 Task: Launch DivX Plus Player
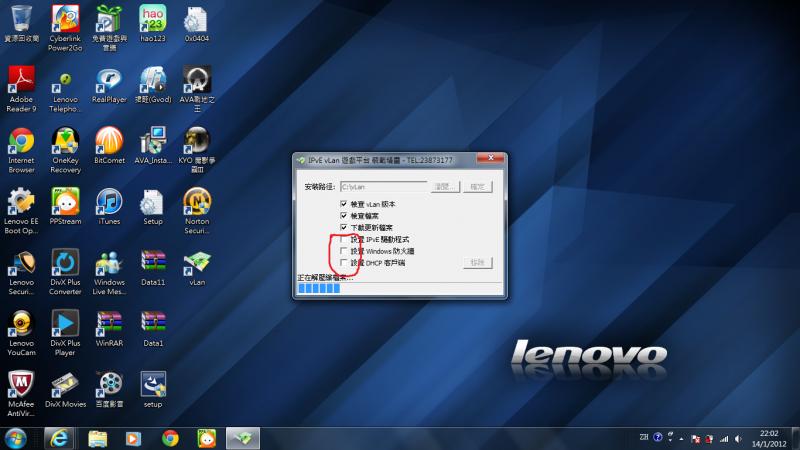(x=65, y=332)
